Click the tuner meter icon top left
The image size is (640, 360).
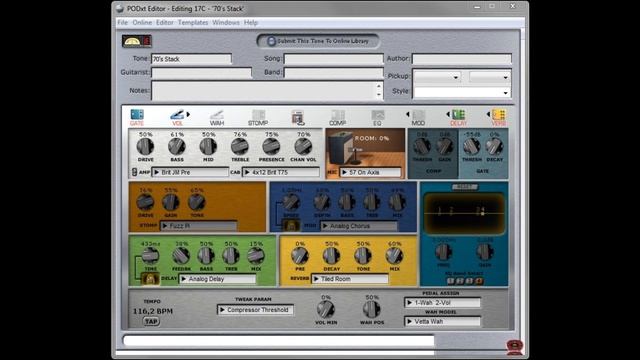[137, 41]
